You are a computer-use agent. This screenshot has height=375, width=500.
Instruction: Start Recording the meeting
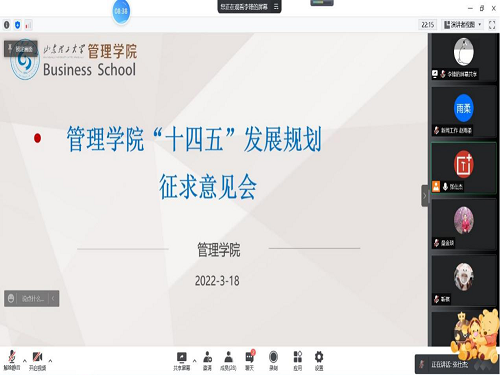pos(273,361)
